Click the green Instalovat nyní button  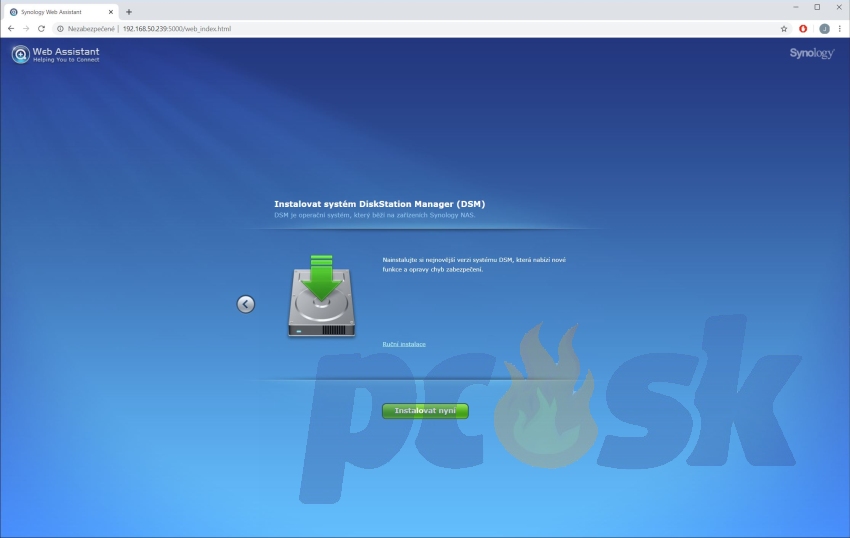[x=425, y=411]
